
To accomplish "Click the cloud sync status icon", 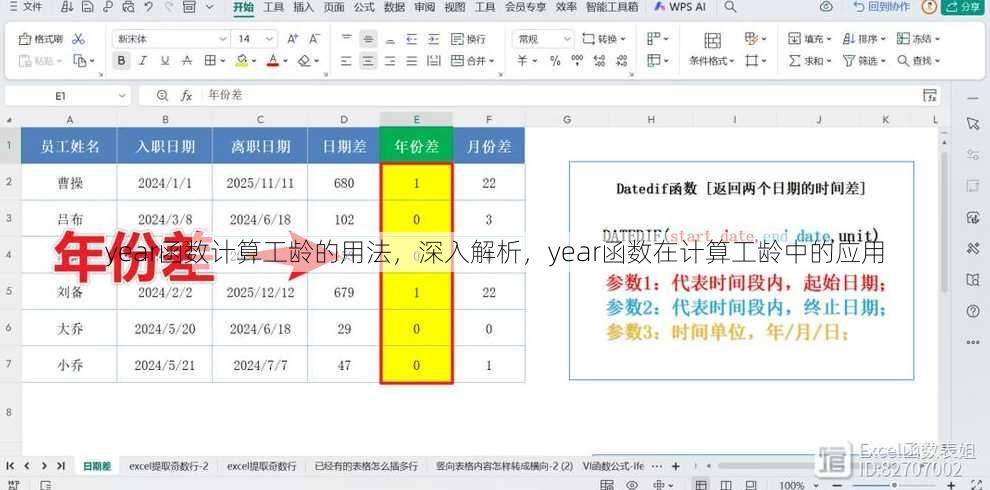I will click(826, 7).
